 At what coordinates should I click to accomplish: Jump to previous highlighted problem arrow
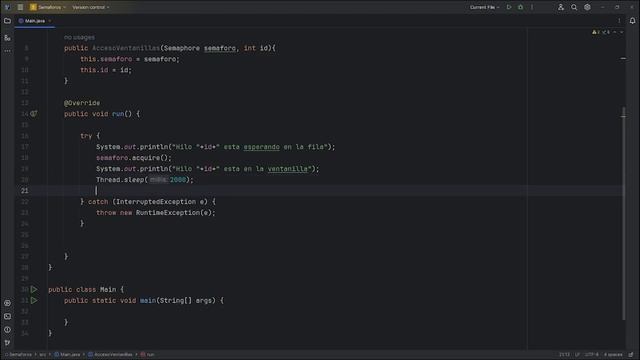click(615, 32)
